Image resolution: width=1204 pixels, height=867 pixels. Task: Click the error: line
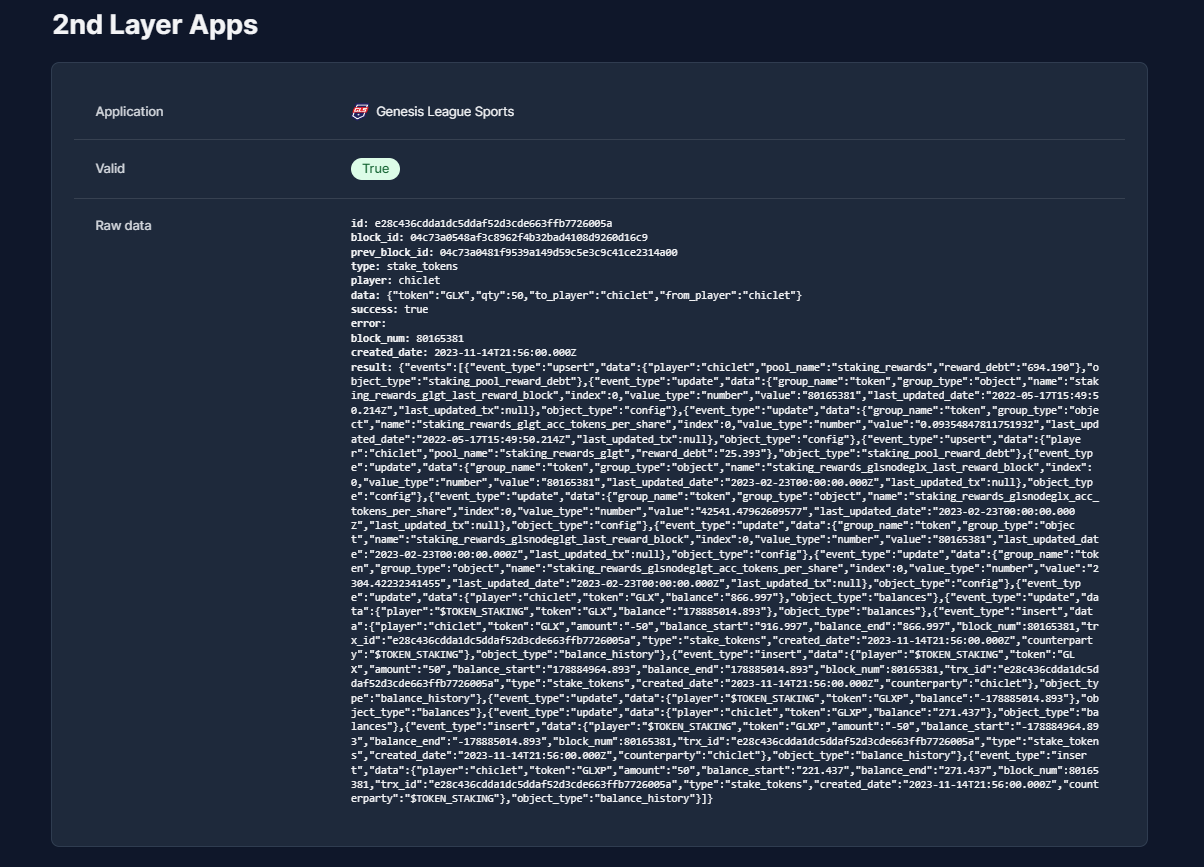tap(368, 324)
